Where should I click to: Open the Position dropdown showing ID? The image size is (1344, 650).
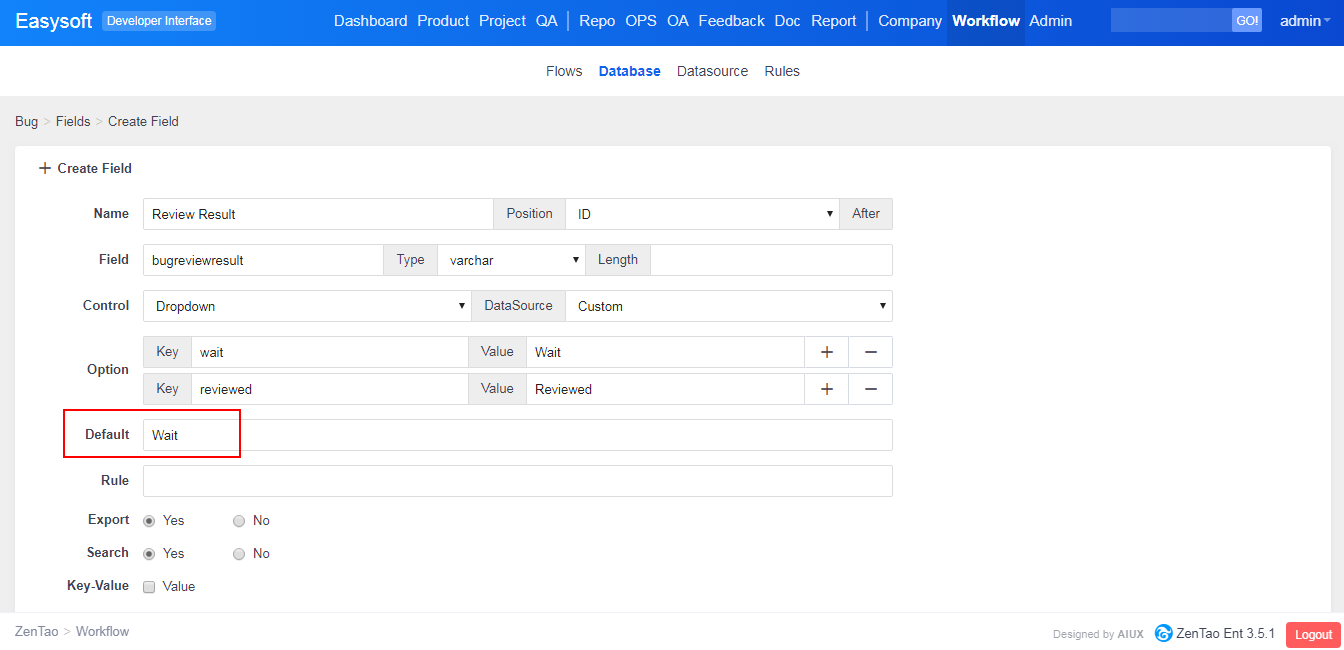701,214
